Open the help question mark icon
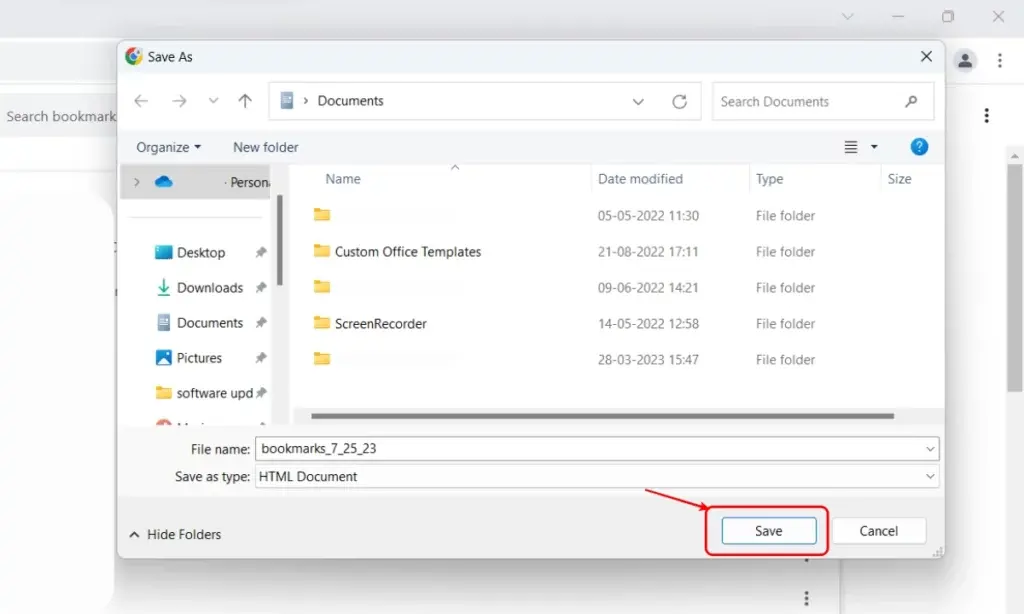 pos(919,146)
